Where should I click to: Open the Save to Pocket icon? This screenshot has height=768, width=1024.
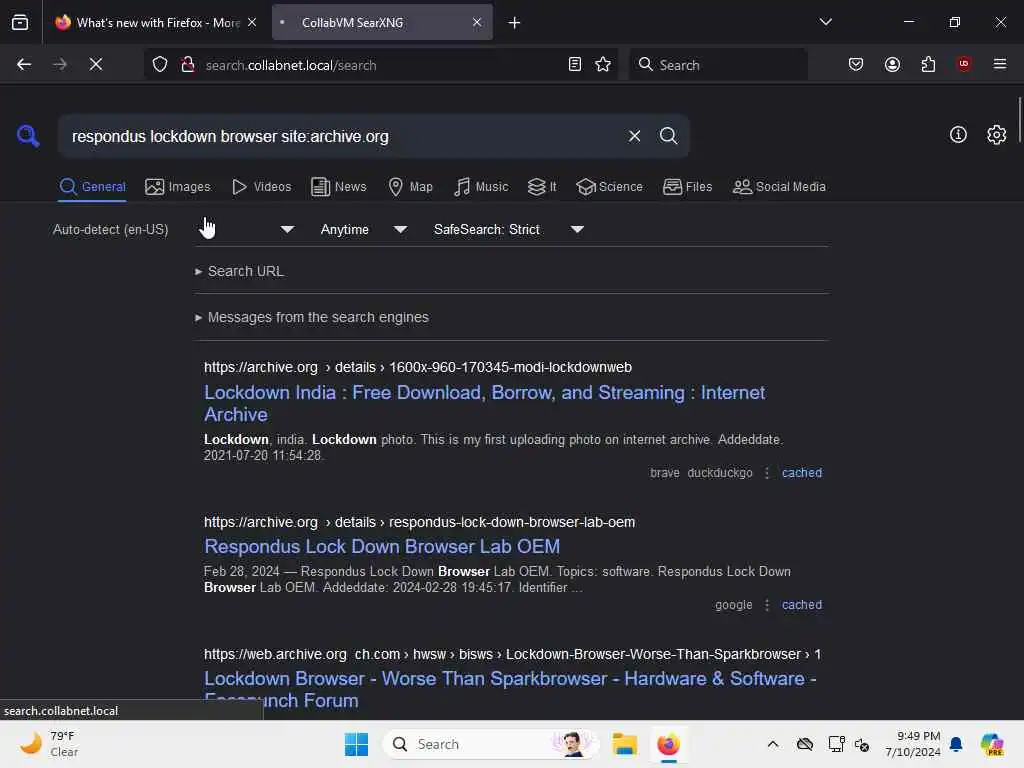[x=856, y=65]
